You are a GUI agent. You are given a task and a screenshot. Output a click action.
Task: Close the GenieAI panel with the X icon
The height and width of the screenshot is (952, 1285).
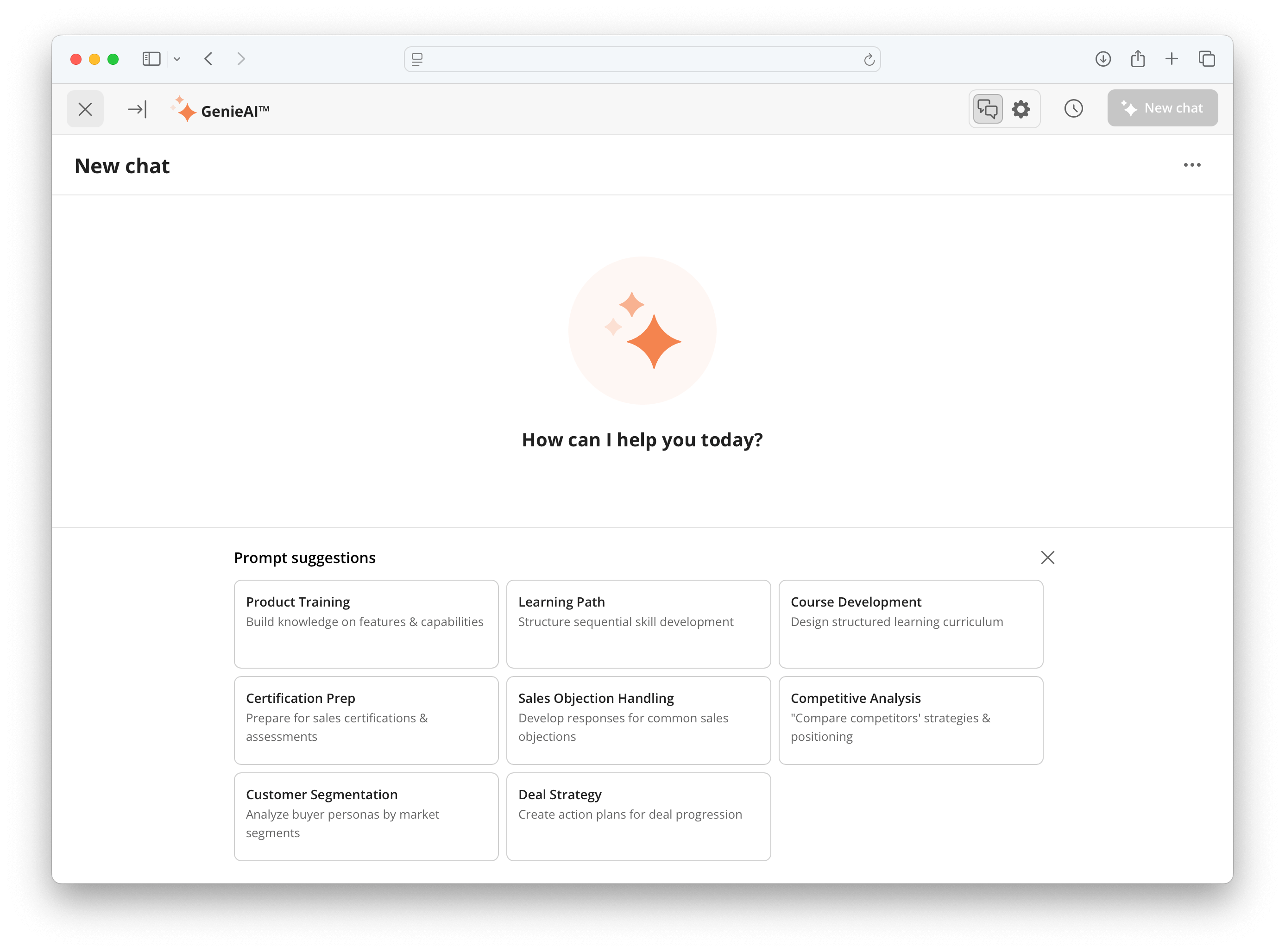84,108
